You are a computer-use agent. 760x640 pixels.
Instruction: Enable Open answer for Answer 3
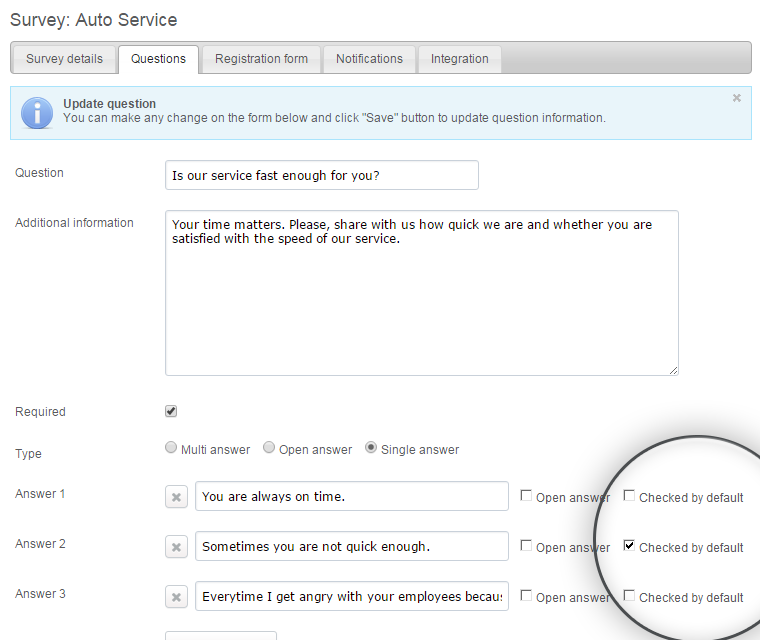tap(526, 595)
